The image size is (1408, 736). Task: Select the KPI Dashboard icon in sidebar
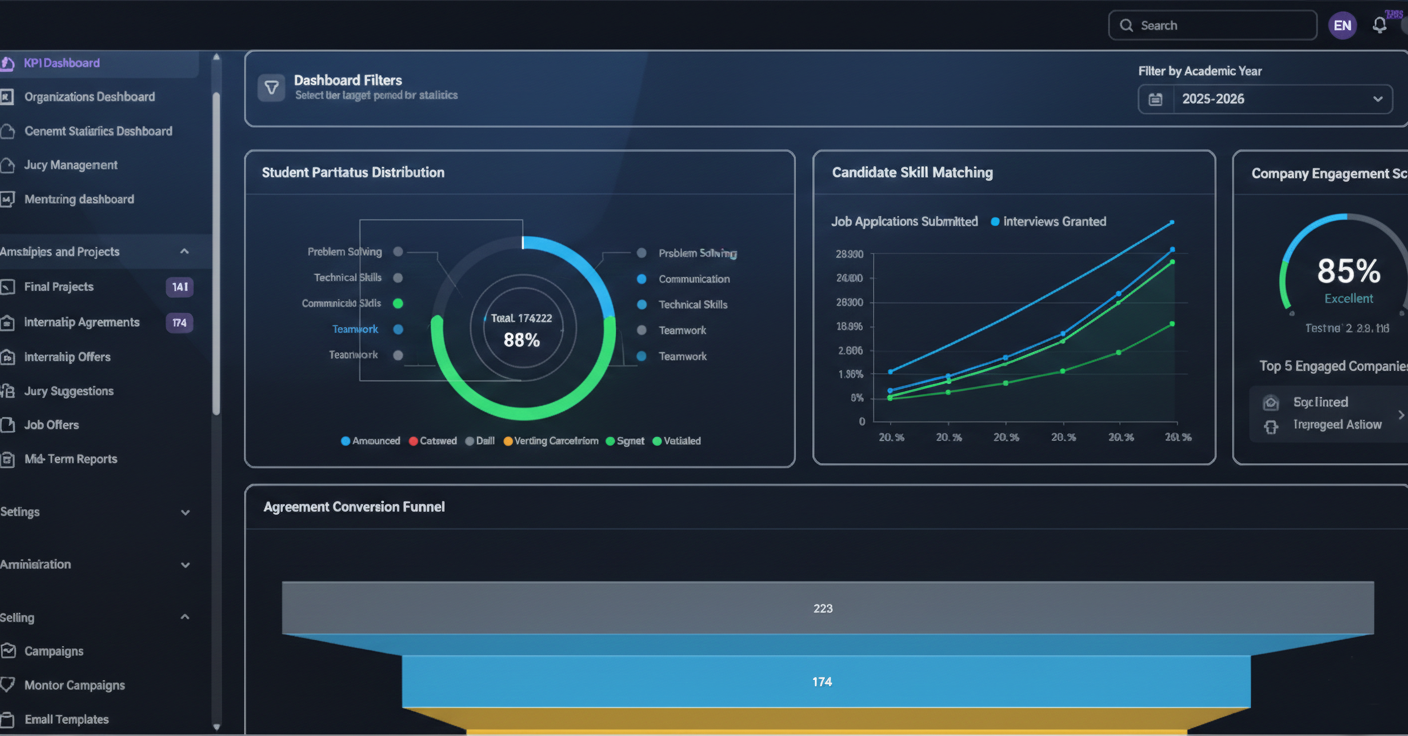(x=9, y=63)
